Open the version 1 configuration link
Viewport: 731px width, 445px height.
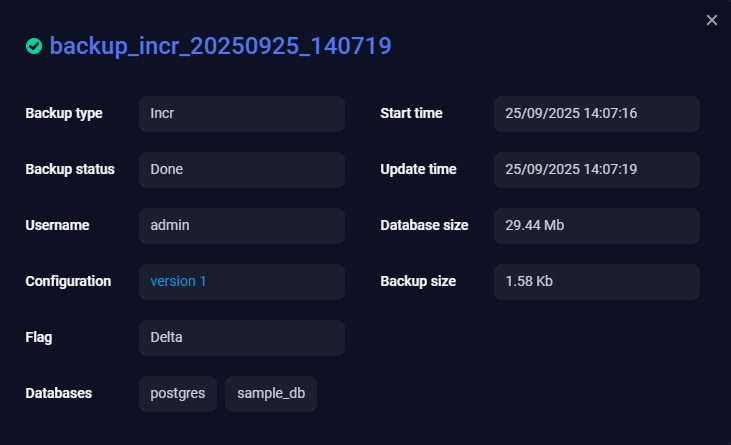178,282
